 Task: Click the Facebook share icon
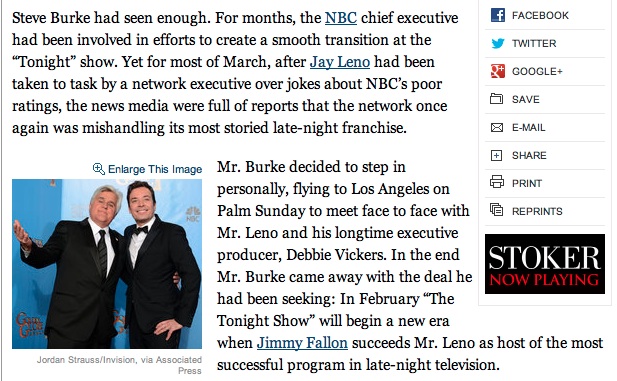click(x=498, y=15)
